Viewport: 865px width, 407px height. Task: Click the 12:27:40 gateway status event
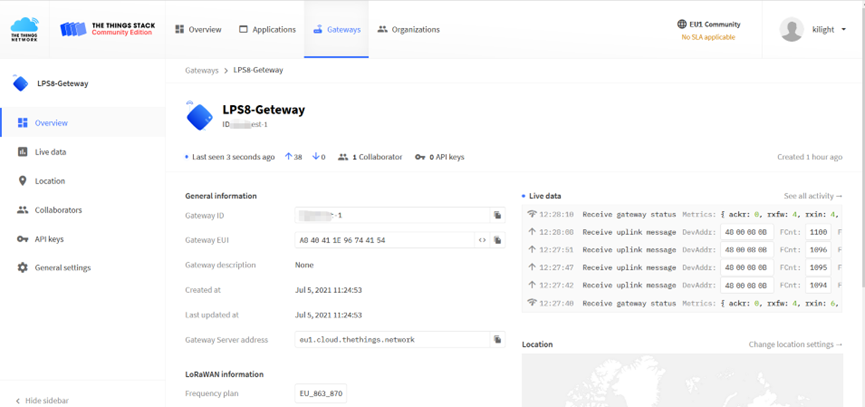[x=682, y=303]
